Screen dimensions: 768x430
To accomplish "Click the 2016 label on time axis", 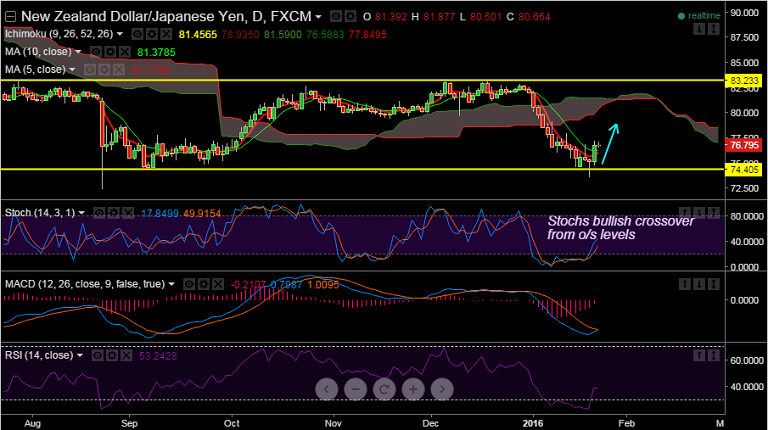I will (532, 423).
